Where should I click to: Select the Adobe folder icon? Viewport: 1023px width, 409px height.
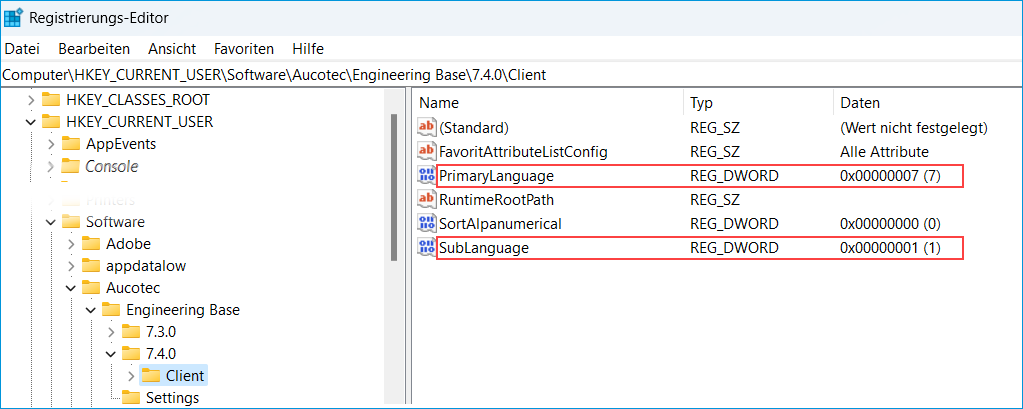point(91,244)
